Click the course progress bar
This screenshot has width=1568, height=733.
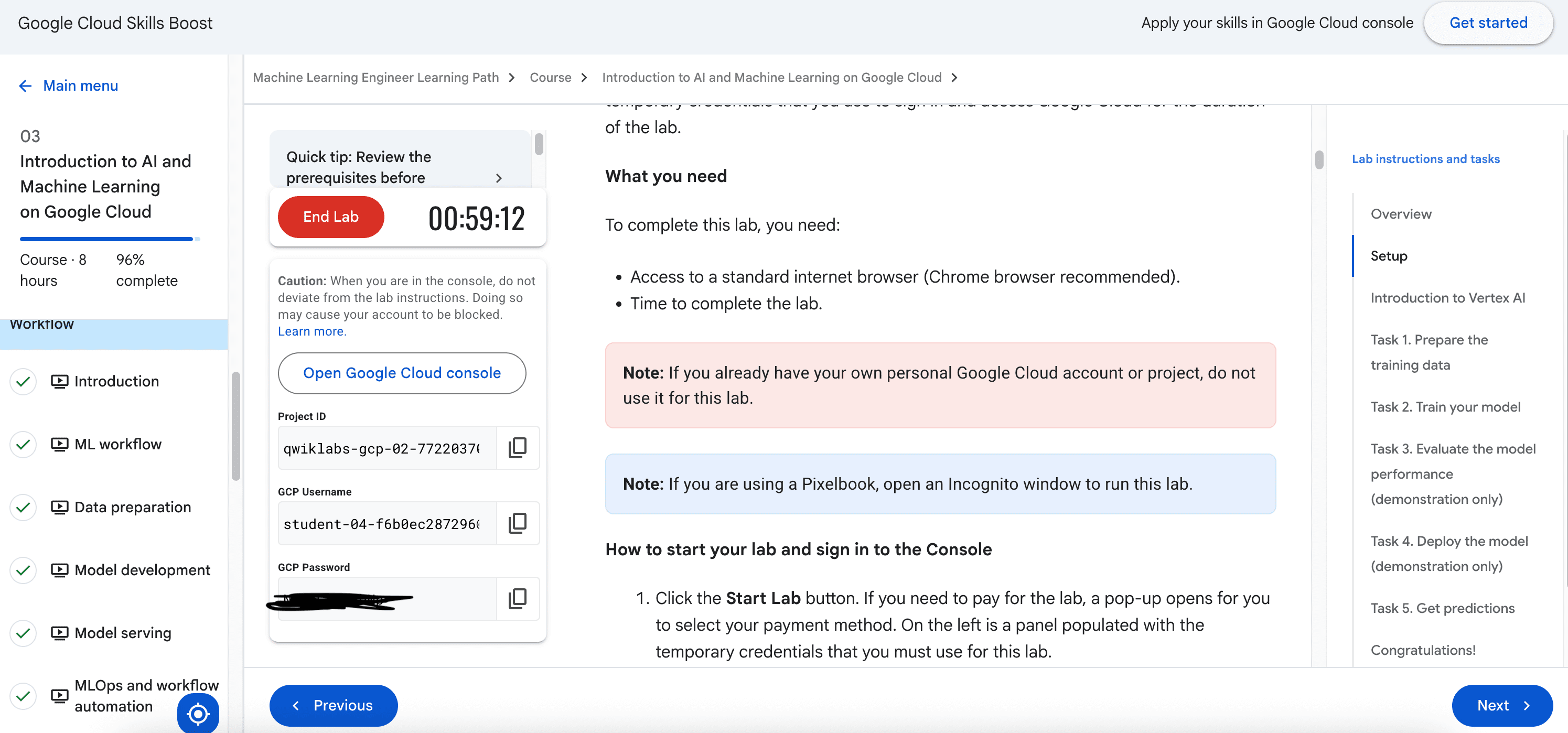click(x=110, y=239)
